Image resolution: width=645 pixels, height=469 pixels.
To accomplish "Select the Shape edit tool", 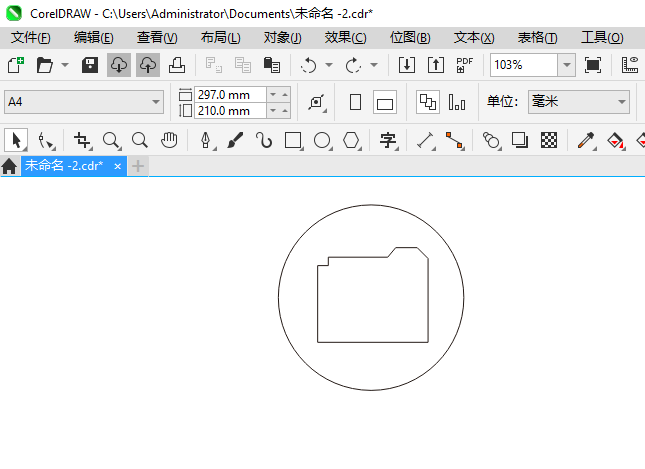I will (x=46, y=141).
